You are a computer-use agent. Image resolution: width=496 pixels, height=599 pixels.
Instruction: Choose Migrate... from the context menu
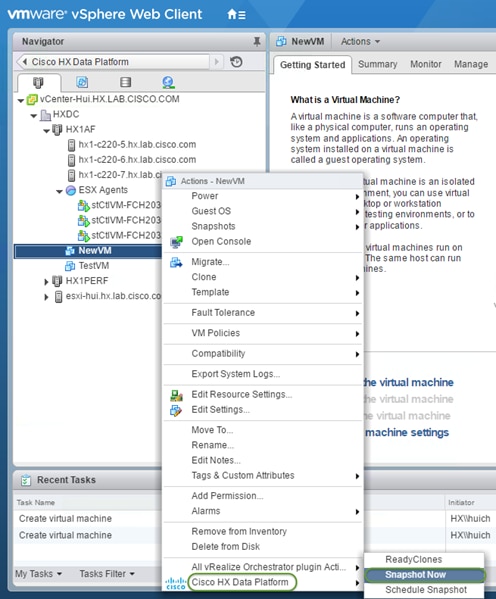coord(210,262)
